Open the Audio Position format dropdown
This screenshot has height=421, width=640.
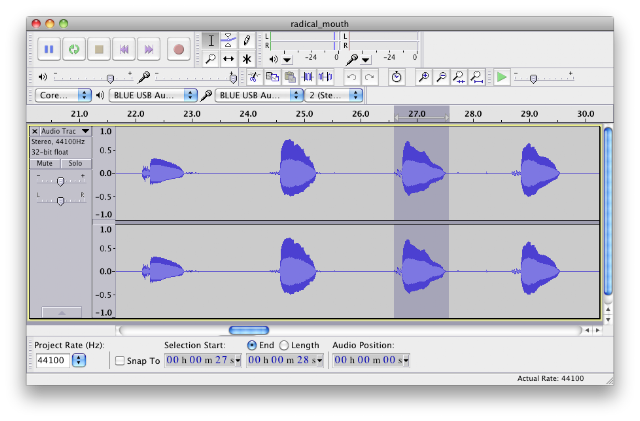(406, 361)
